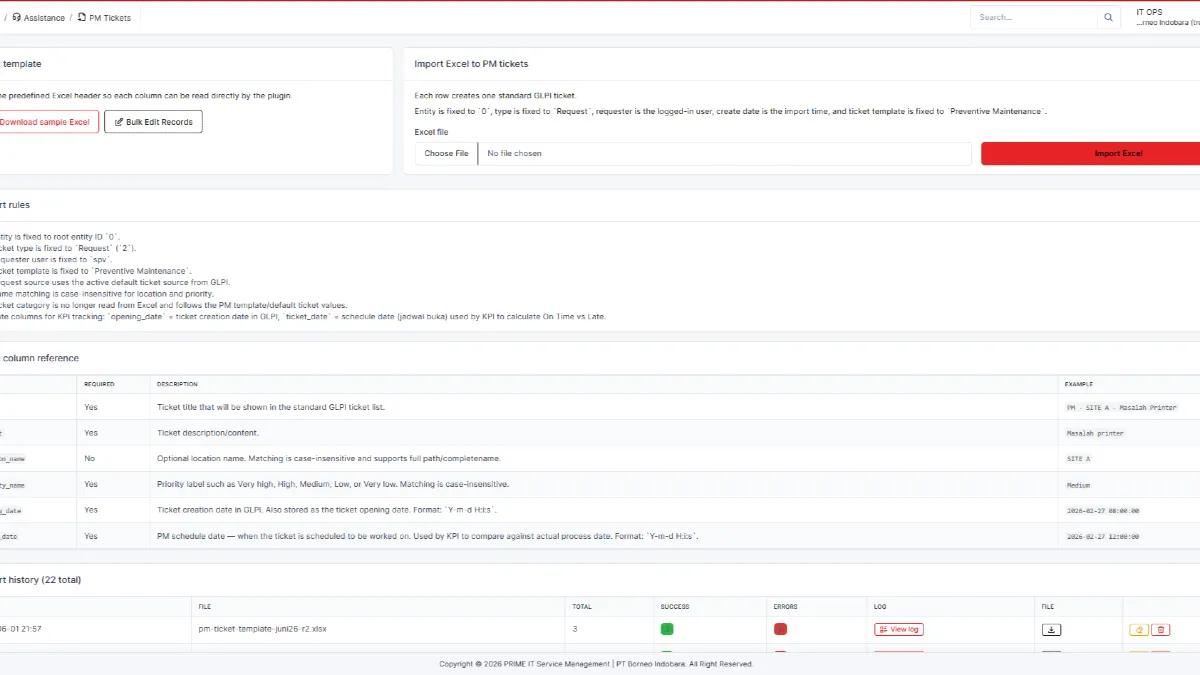Click the ticket icon beside PM Tickets
The width and height of the screenshot is (1200, 675).
[82, 18]
